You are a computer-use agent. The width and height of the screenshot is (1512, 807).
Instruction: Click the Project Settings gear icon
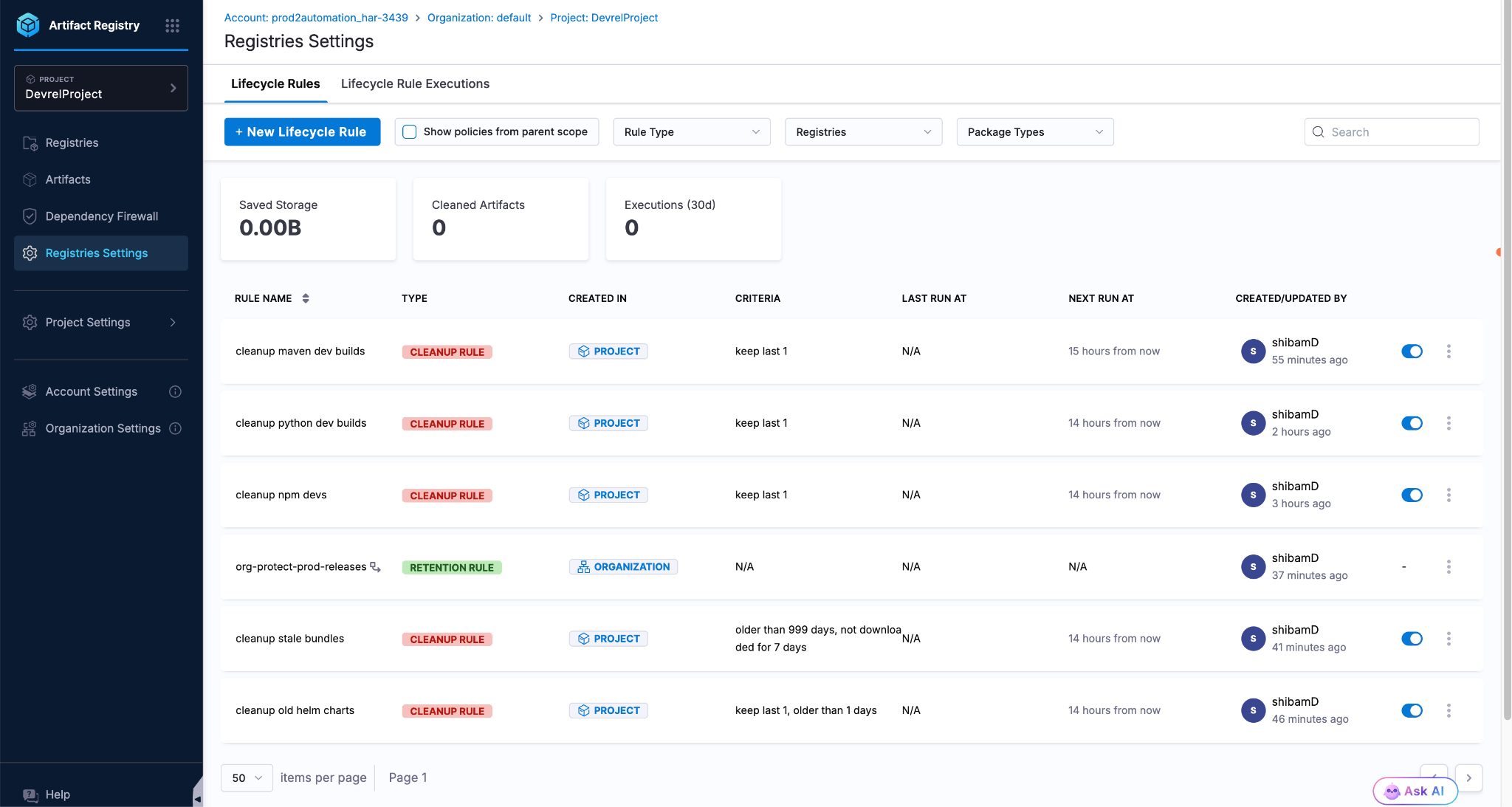pyautogui.click(x=30, y=323)
